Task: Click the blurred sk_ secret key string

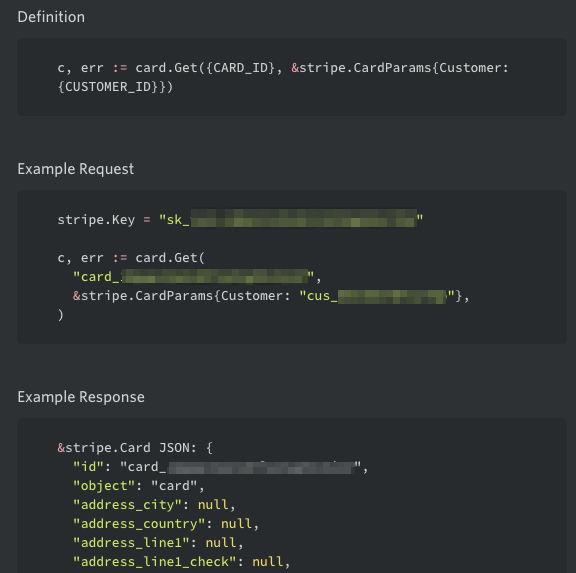Action: [291, 220]
